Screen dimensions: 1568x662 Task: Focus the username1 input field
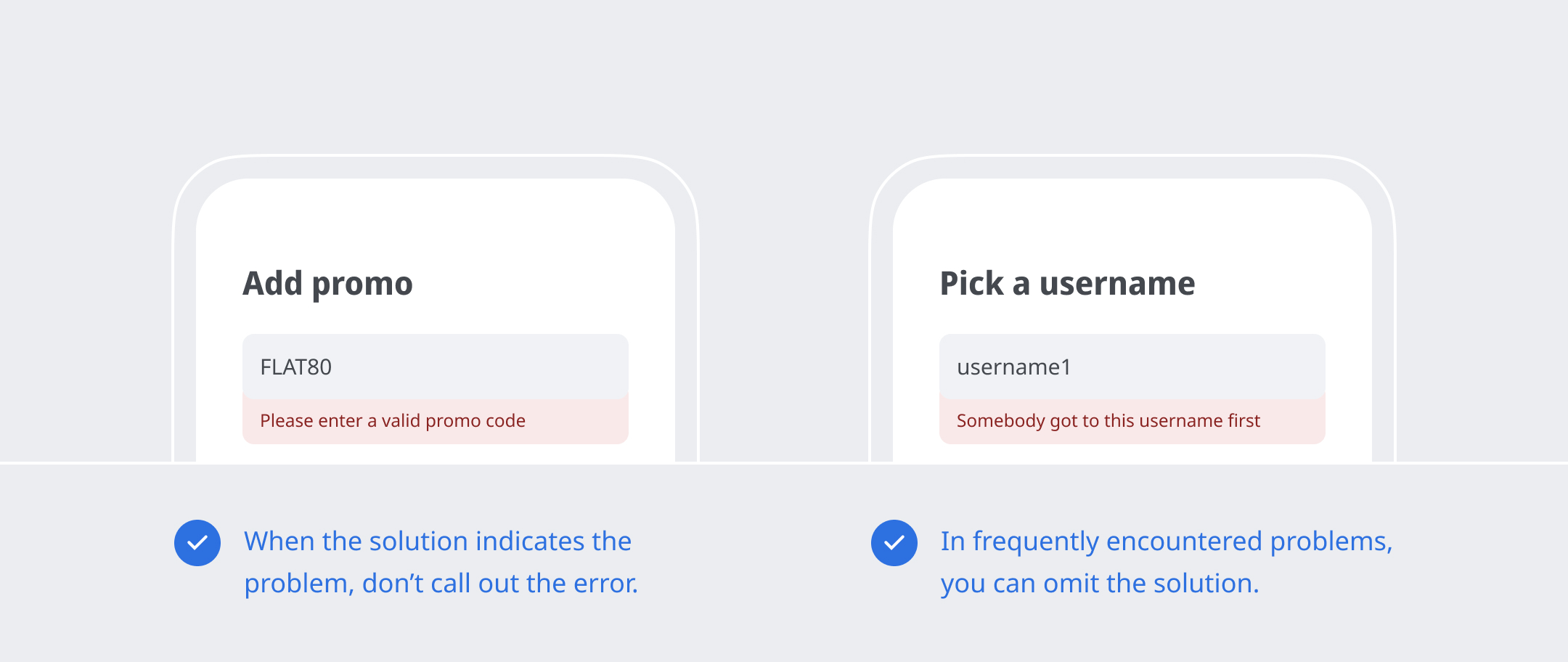[1132, 367]
